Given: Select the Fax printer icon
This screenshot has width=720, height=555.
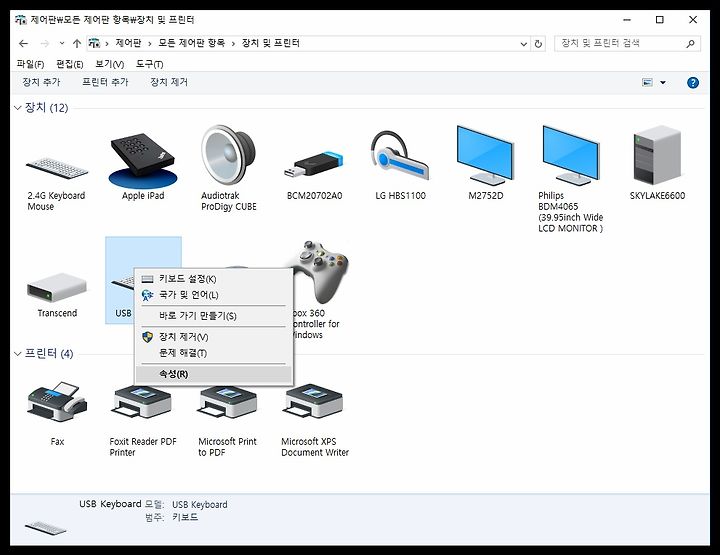Looking at the screenshot, I should click(x=57, y=402).
